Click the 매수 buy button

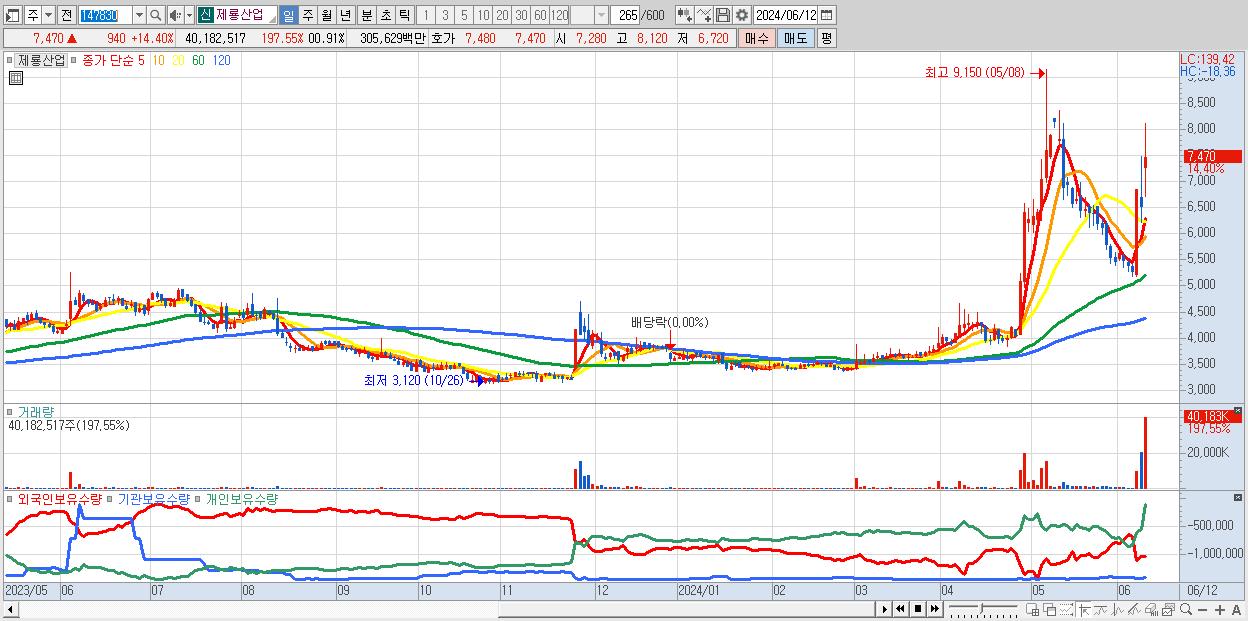757,38
